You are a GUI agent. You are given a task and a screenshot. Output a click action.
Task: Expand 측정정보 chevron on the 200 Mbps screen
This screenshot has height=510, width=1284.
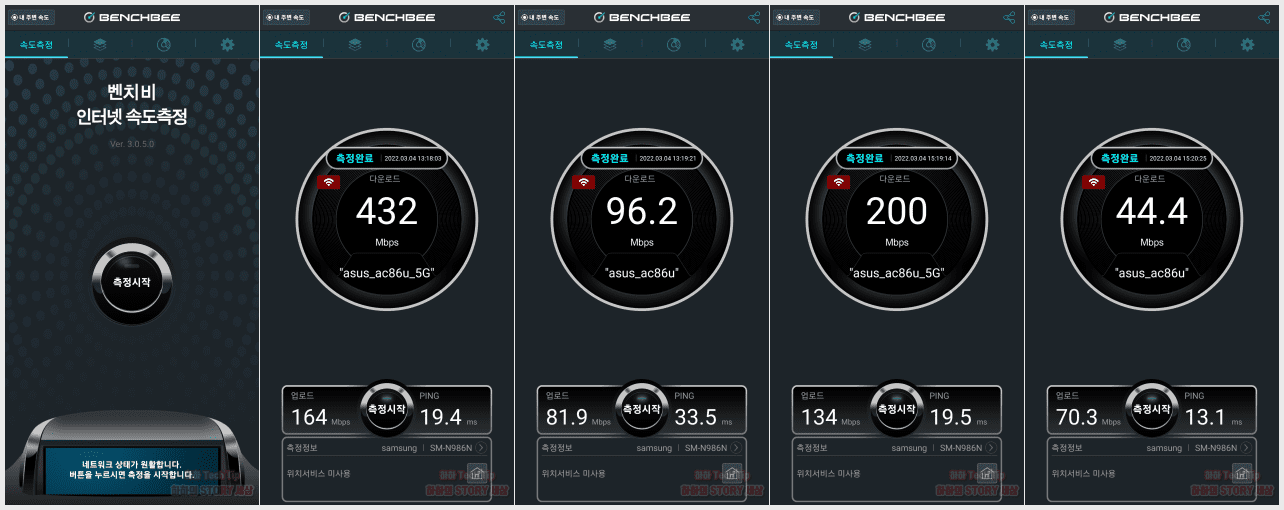tap(993, 448)
